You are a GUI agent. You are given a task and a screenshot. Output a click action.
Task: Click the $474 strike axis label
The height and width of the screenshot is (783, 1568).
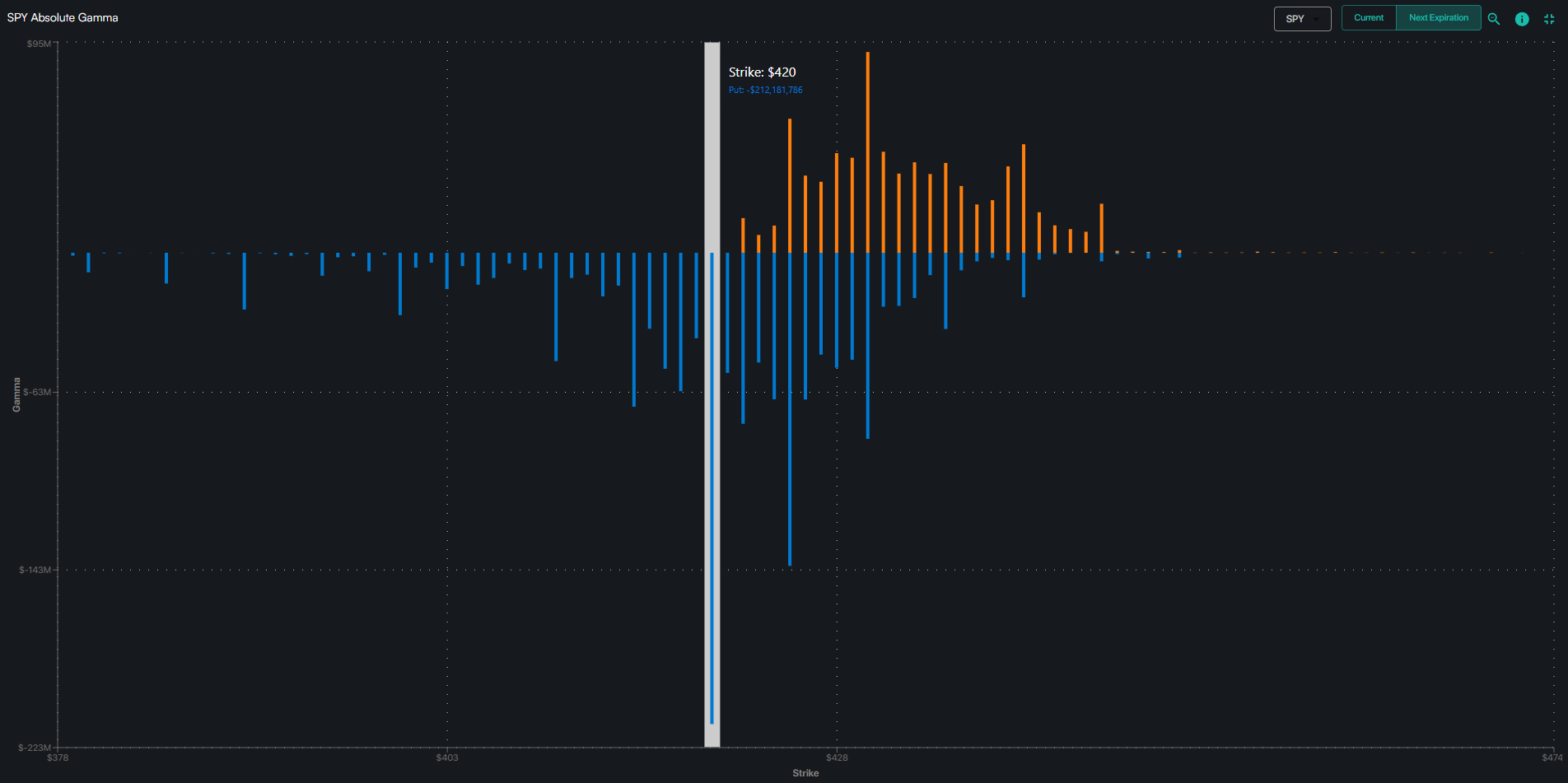click(x=1552, y=757)
